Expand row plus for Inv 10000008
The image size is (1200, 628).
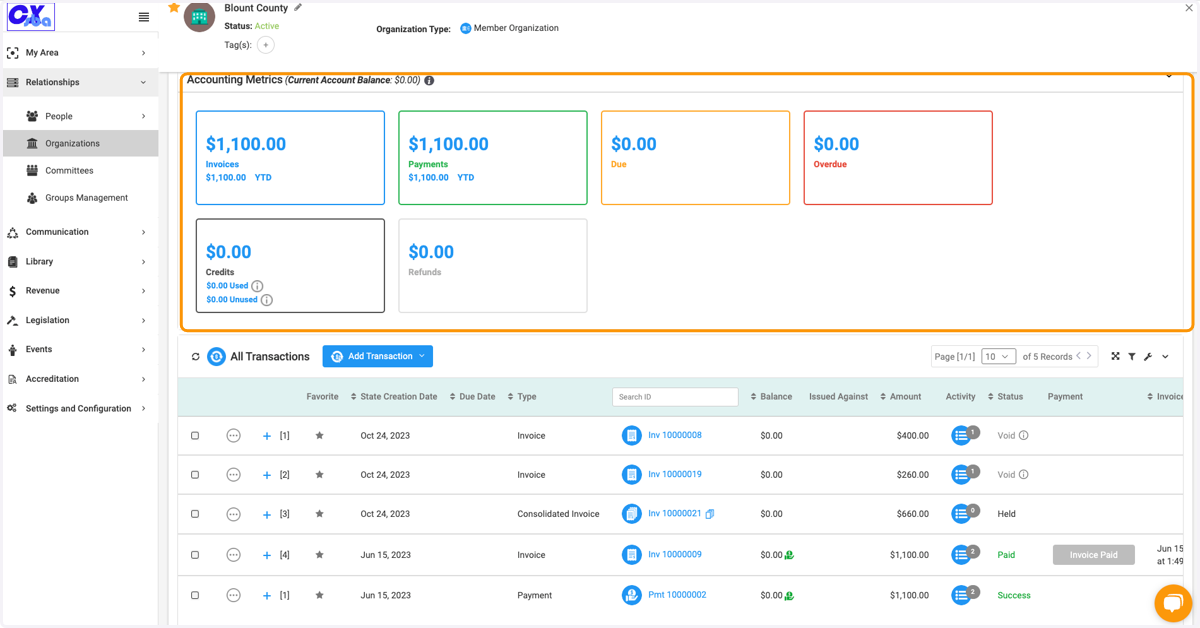(267, 436)
